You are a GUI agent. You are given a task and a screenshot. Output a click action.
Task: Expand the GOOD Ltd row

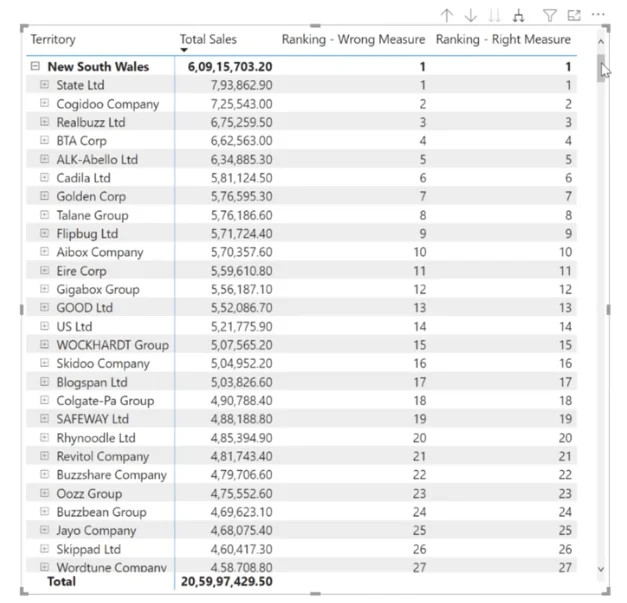tap(44, 307)
